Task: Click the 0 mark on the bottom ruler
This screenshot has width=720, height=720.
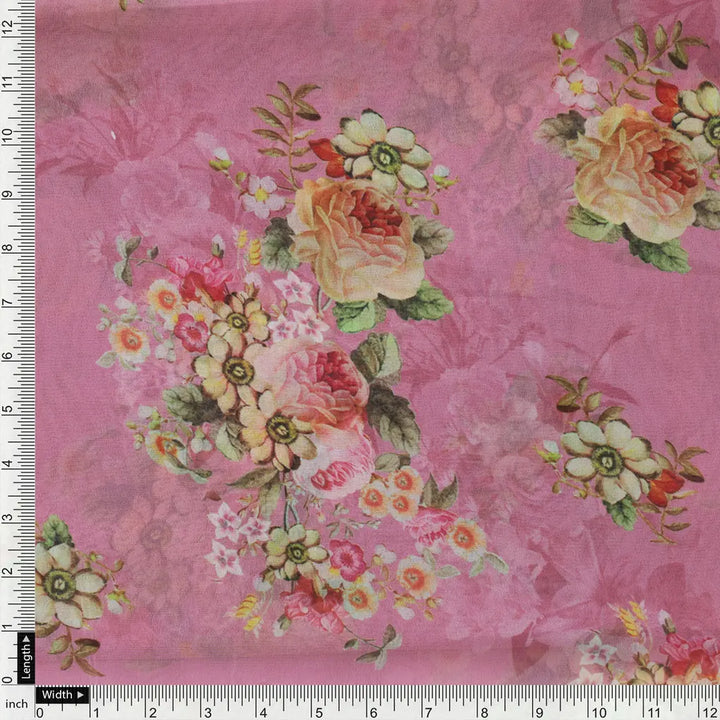Action: click(39, 712)
